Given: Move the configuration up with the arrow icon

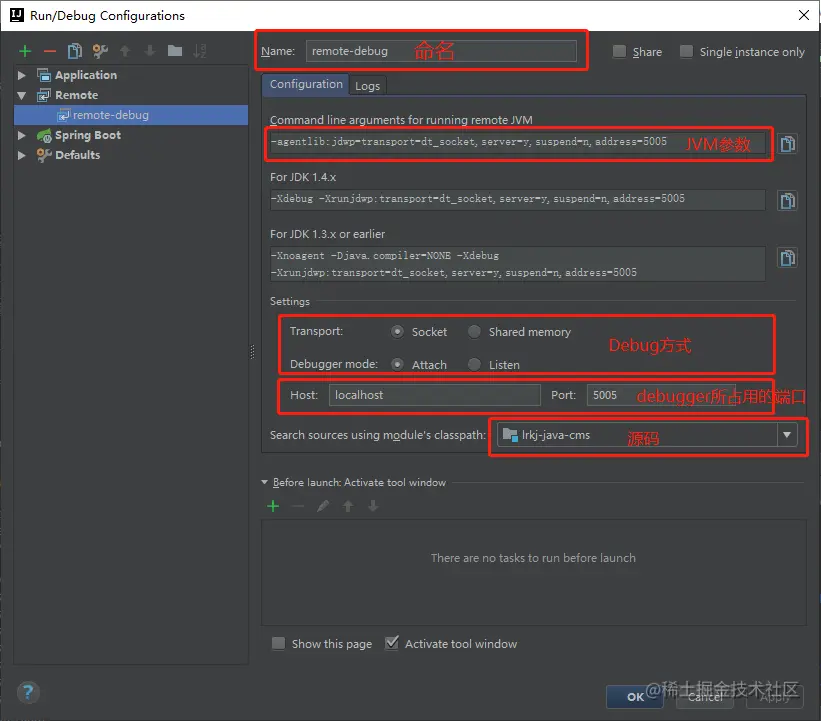Looking at the screenshot, I should (125, 51).
